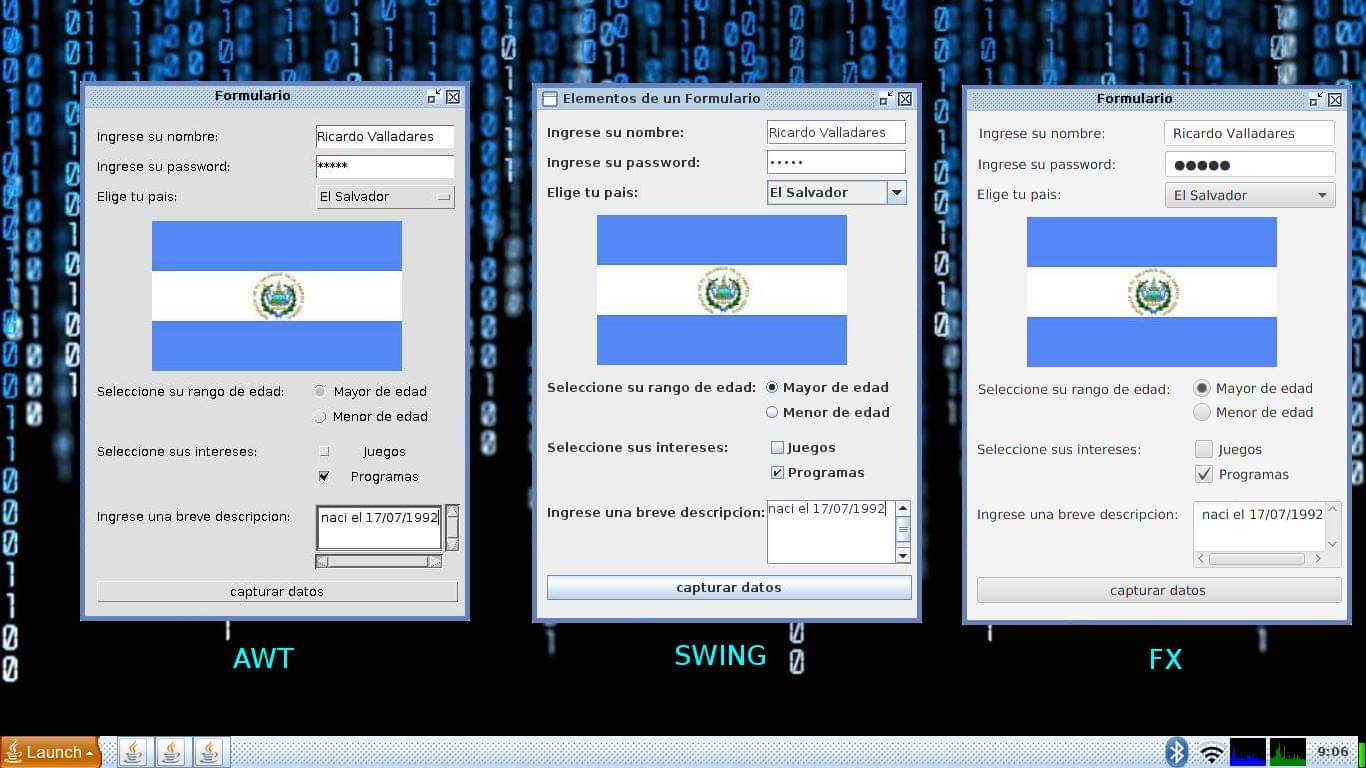Maximize the Swing Elementos de un Formulario window
Viewport: 1366px width, 768px height.
coord(885,99)
